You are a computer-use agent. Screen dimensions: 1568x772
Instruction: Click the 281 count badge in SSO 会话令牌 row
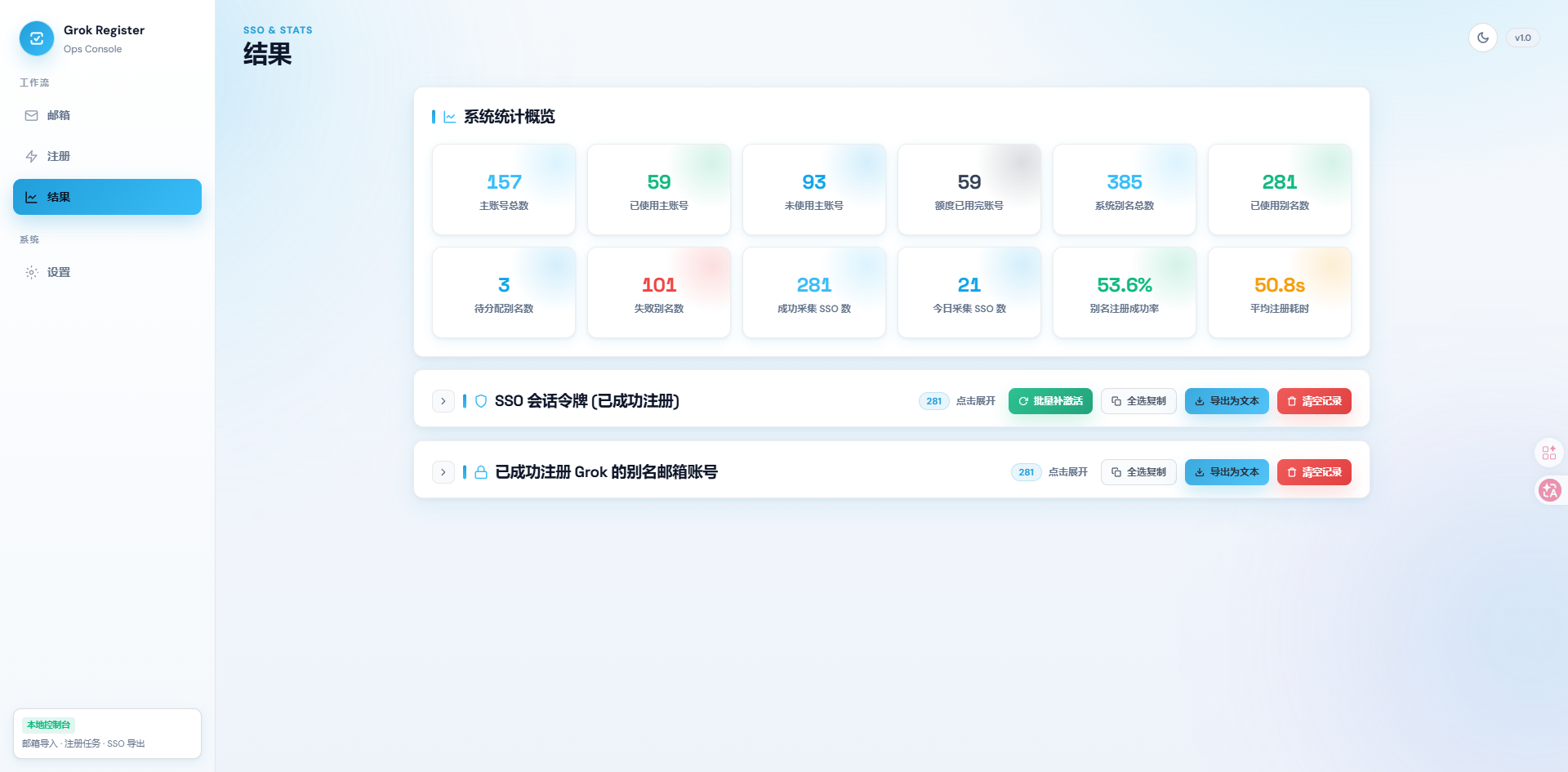933,401
